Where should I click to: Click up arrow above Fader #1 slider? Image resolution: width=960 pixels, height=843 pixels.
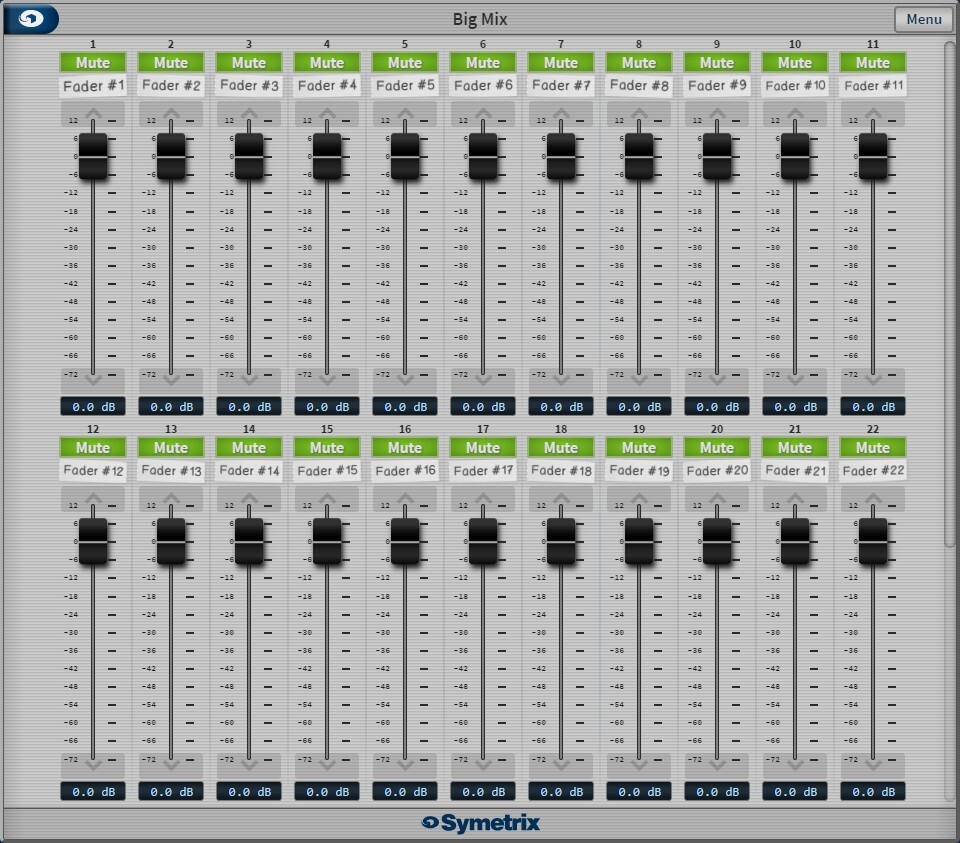pos(93,113)
